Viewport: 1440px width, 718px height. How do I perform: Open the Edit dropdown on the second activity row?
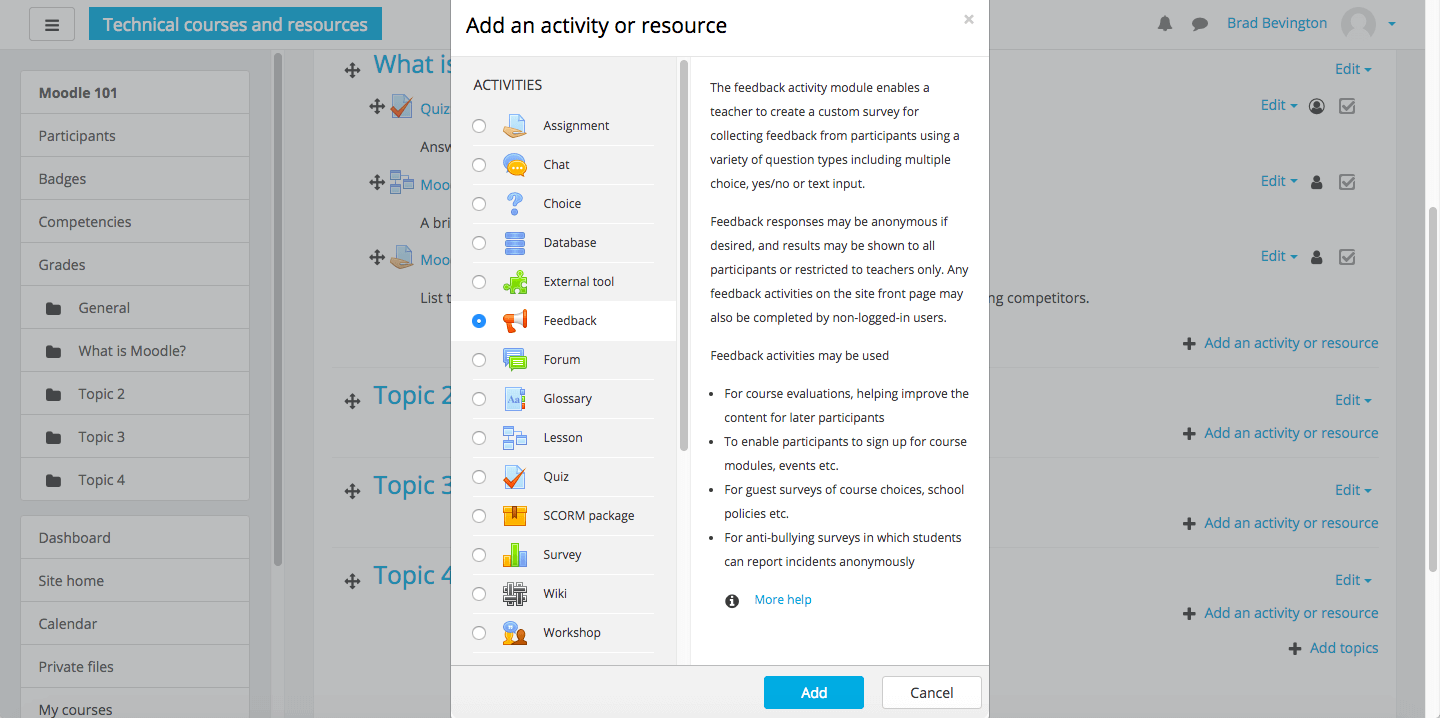1279,181
